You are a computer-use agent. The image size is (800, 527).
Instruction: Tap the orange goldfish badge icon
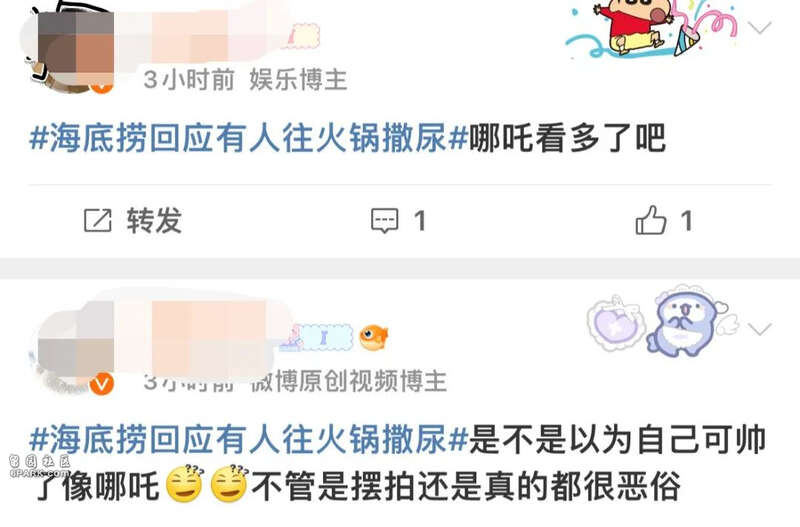[x=373, y=337]
